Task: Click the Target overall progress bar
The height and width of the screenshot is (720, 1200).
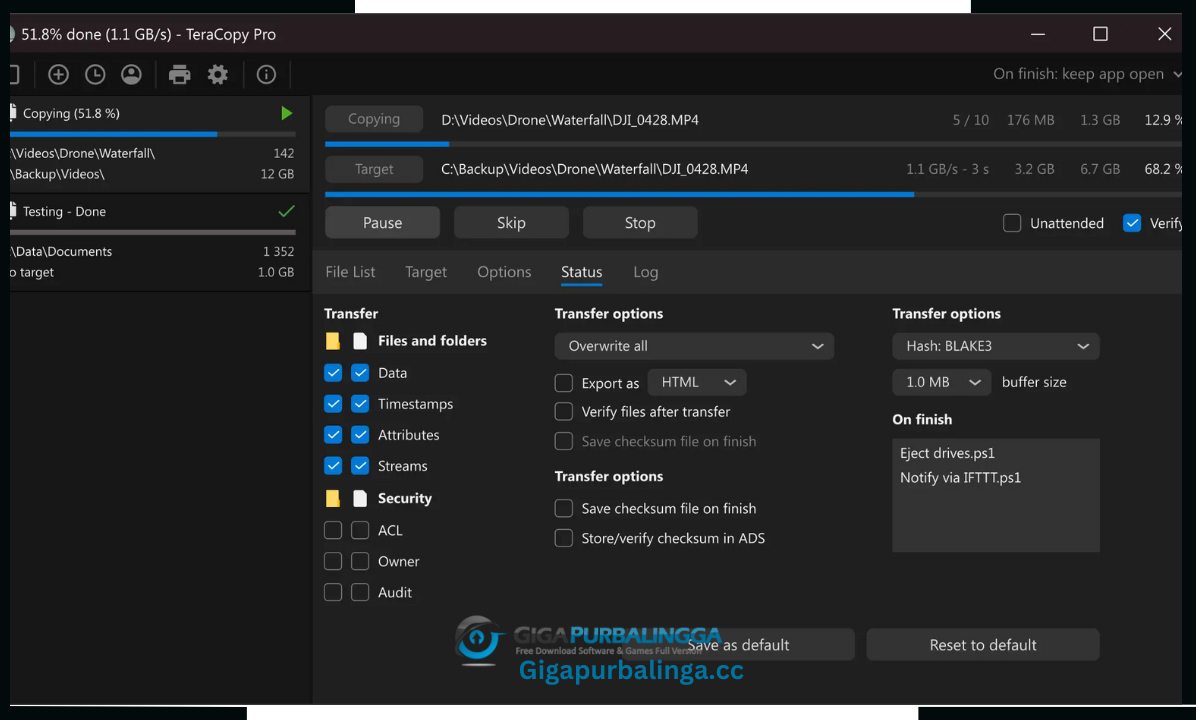Action: point(755,194)
